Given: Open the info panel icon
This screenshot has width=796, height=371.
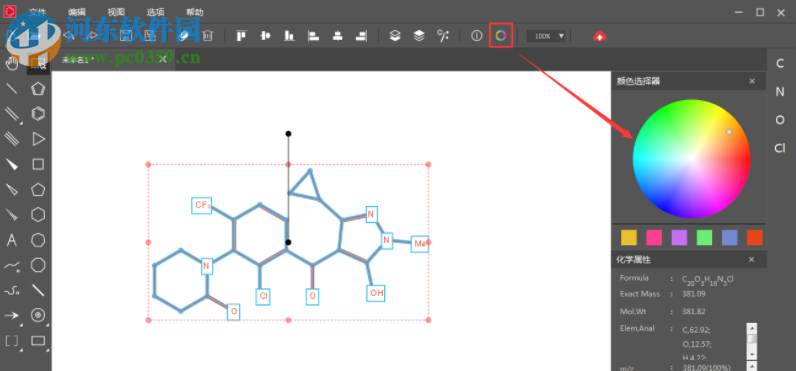Looking at the screenshot, I should 476,36.
